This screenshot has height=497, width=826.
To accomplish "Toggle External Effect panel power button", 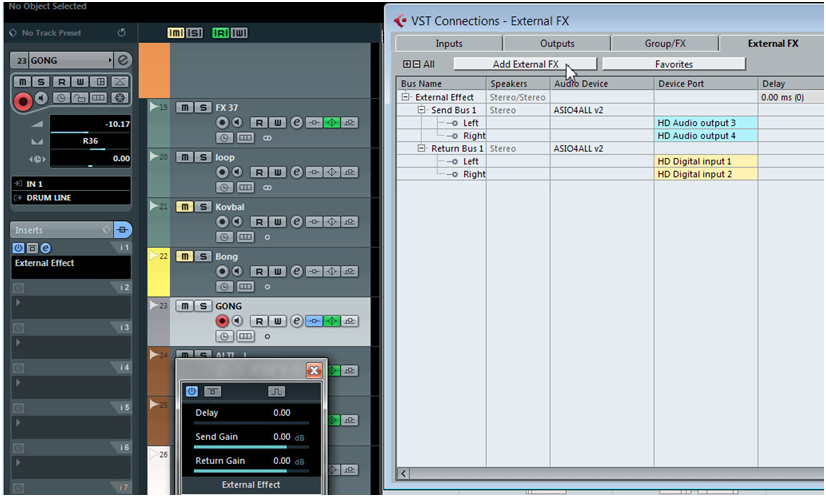I will tap(192, 391).
